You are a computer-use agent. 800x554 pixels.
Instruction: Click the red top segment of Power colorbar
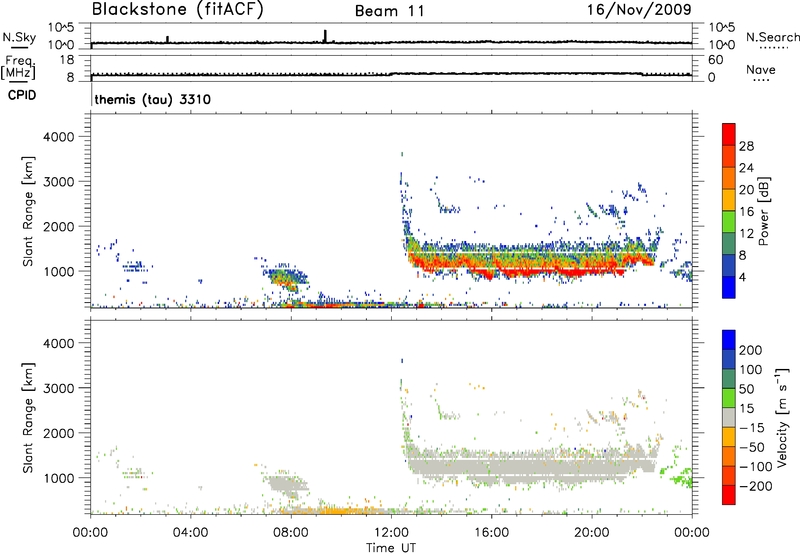click(x=729, y=134)
